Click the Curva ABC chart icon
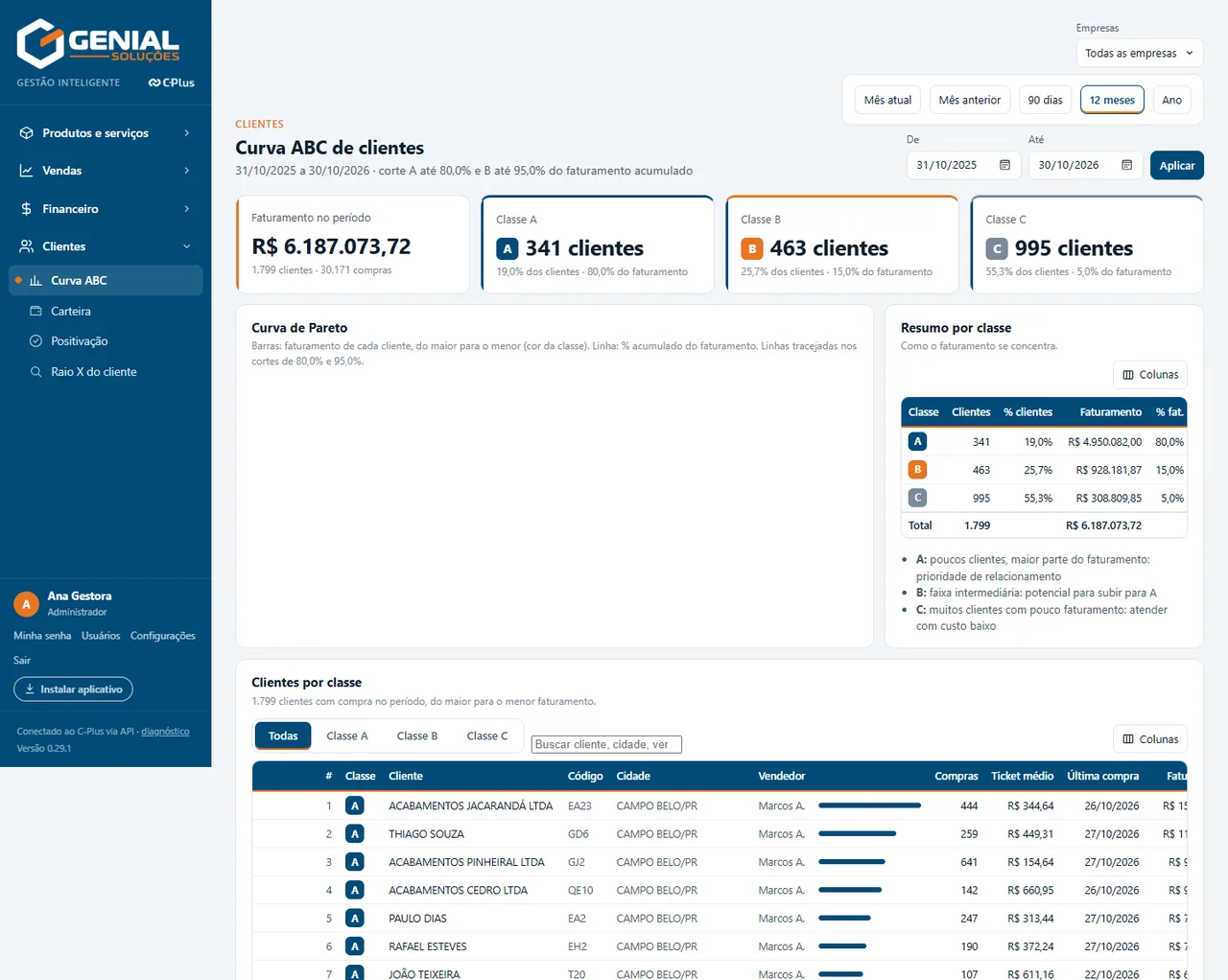Viewport: 1228px width, 980px height. (35, 281)
